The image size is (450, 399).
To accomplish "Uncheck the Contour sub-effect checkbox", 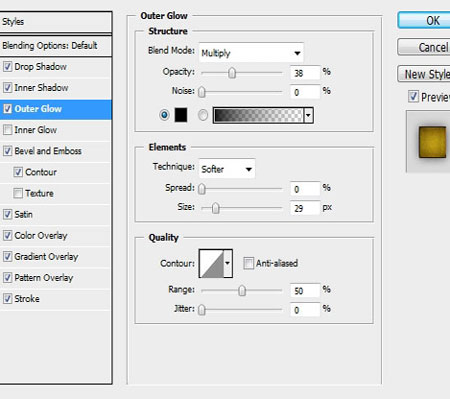I will [18, 172].
